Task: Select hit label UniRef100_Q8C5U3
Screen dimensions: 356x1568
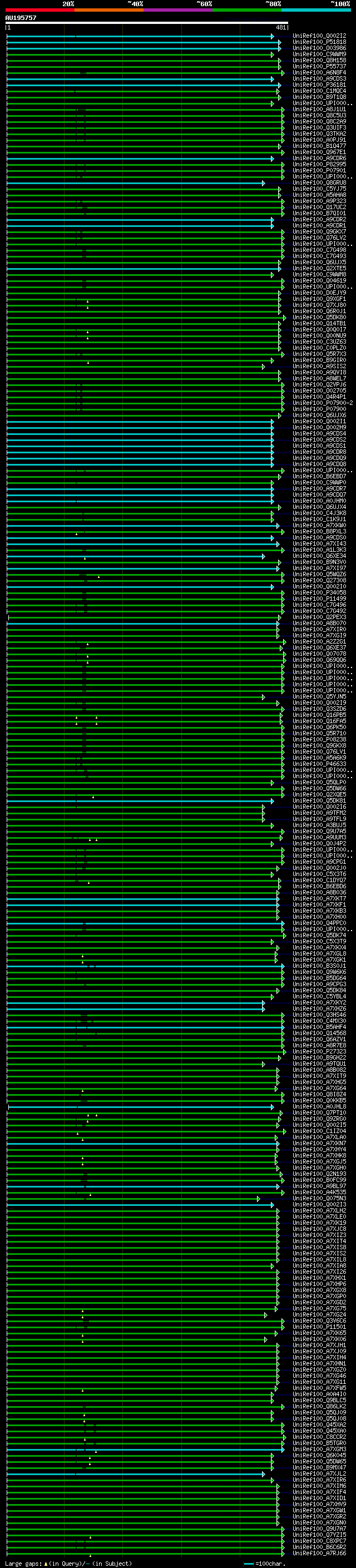Action: (x=319, y=116)
